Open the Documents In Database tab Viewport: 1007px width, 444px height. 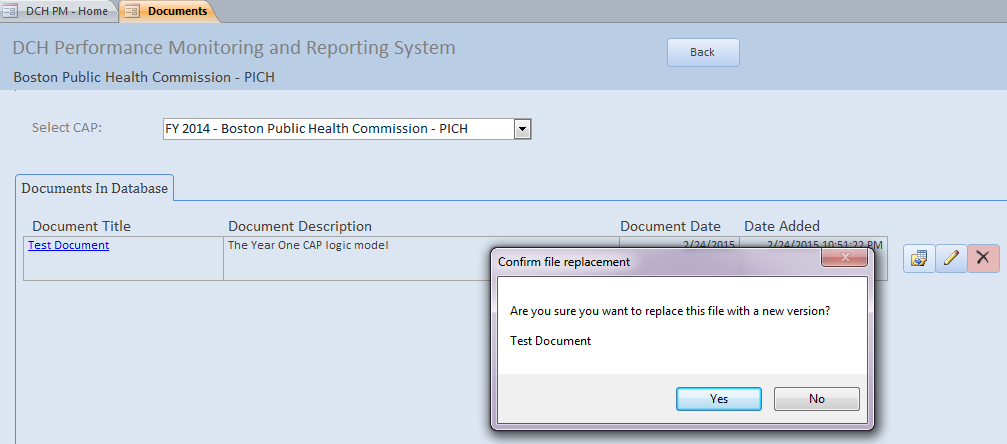95,187
